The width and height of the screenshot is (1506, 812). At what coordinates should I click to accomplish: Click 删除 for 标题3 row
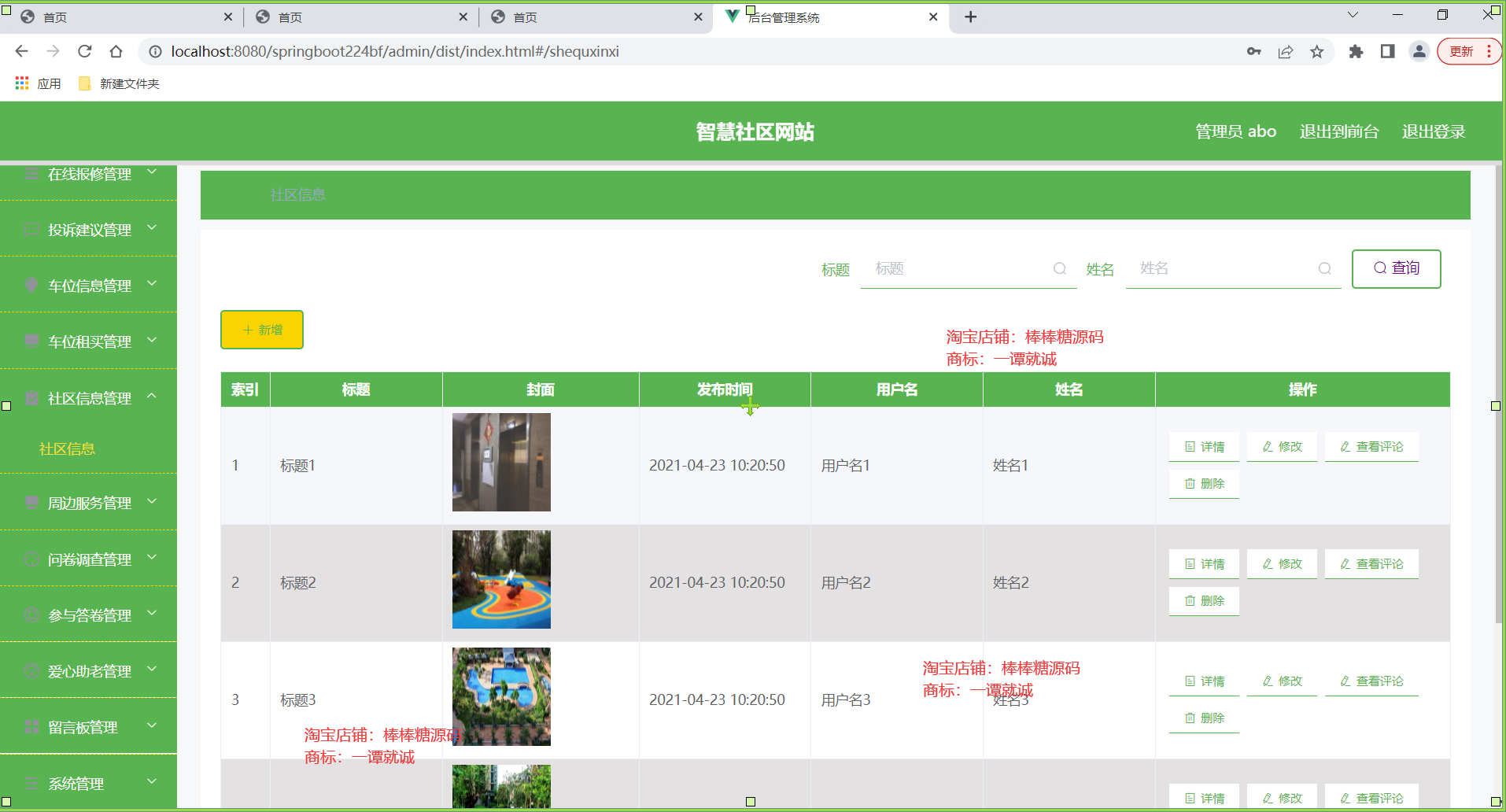pos(1204,718)
